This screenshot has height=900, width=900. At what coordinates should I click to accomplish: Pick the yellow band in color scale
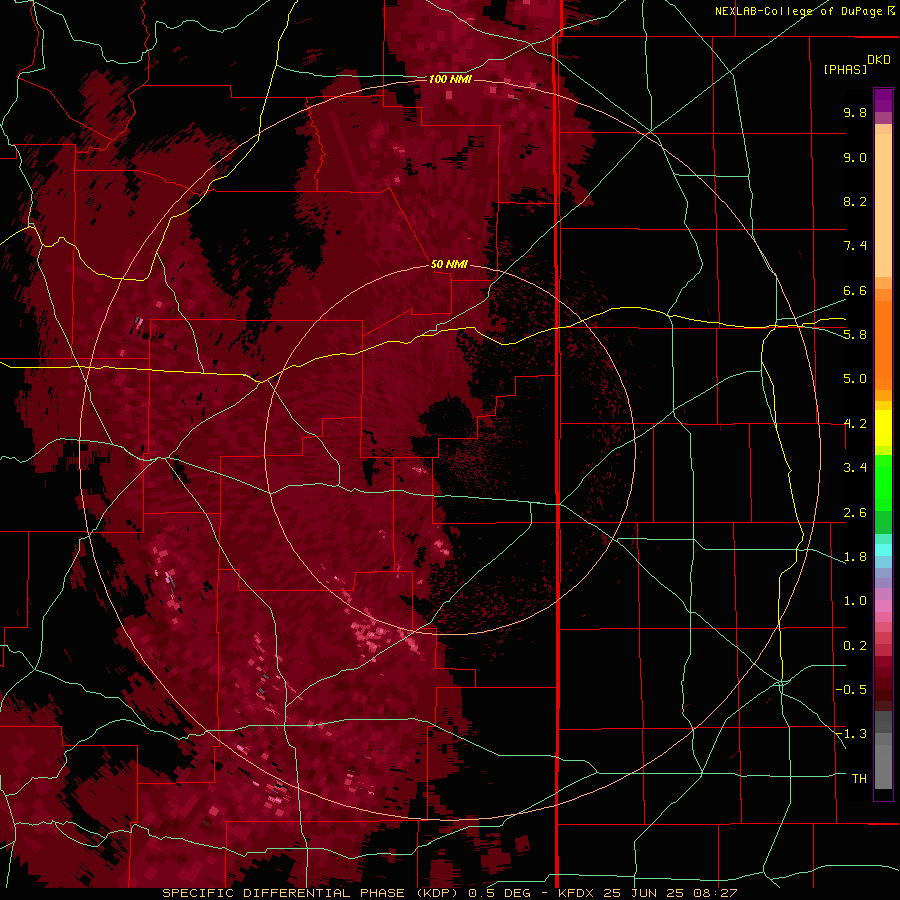(883, 428)
